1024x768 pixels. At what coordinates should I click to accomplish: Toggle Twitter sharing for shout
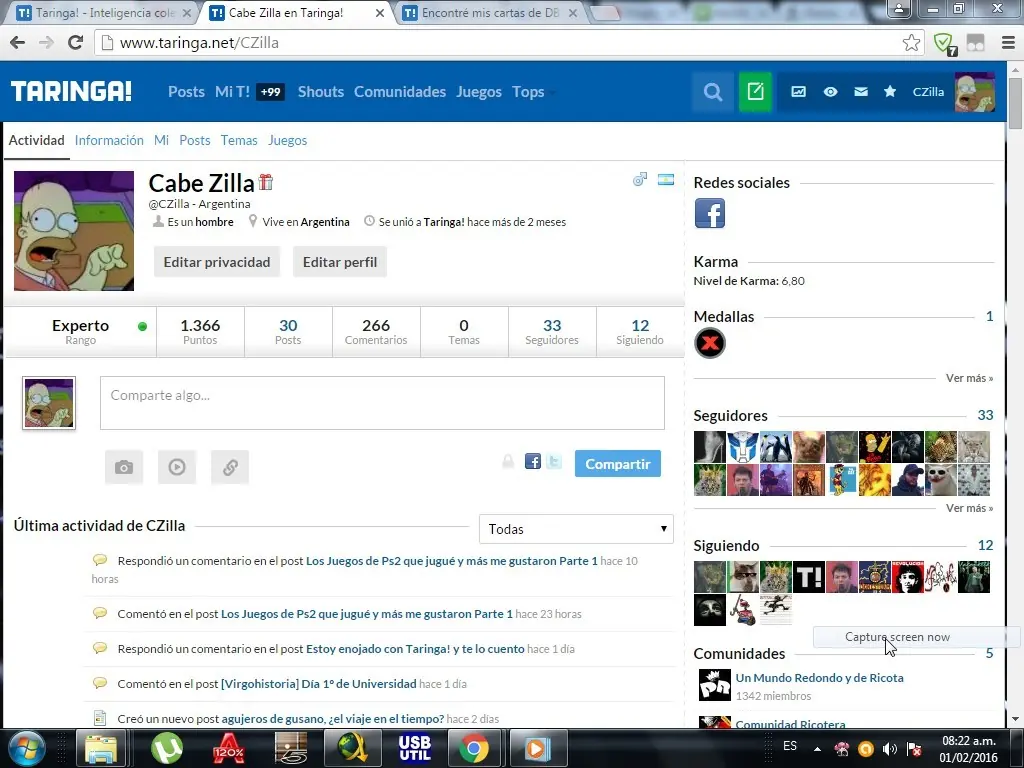(554, 462)
